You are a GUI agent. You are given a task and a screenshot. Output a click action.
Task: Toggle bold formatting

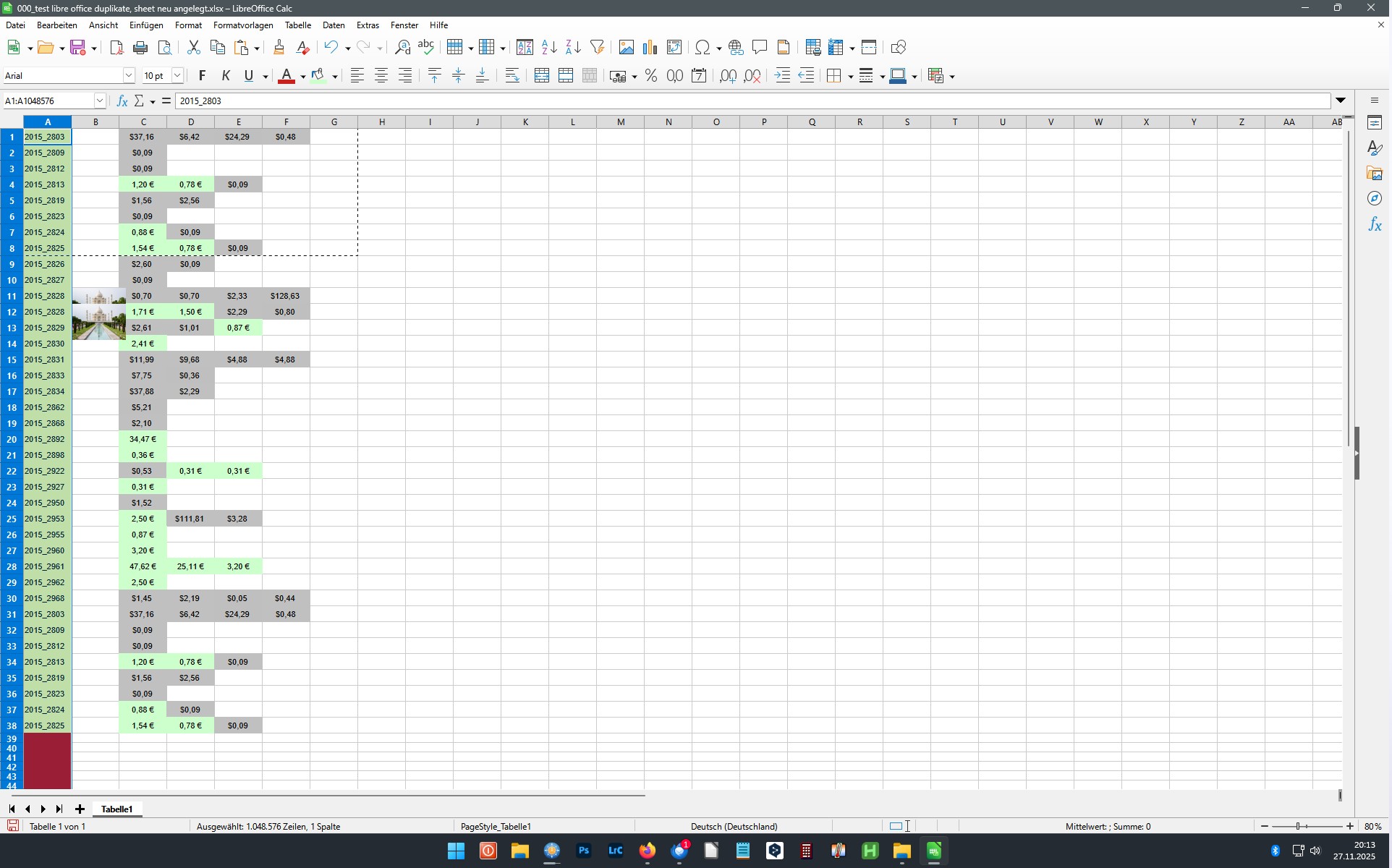tap(202, 75)
